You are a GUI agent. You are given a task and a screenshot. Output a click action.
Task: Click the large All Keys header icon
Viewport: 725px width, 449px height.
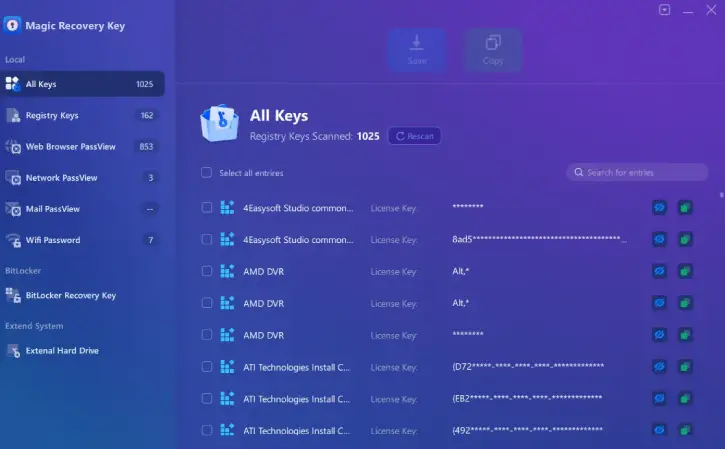point(219,126)
